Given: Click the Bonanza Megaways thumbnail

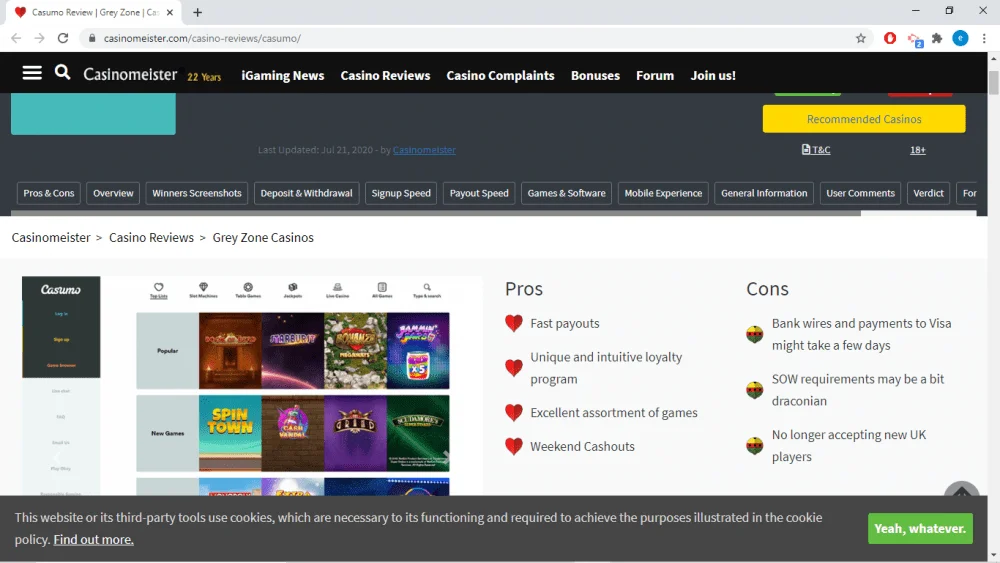Looking at the screenshot, I should [x=355, y=351].
